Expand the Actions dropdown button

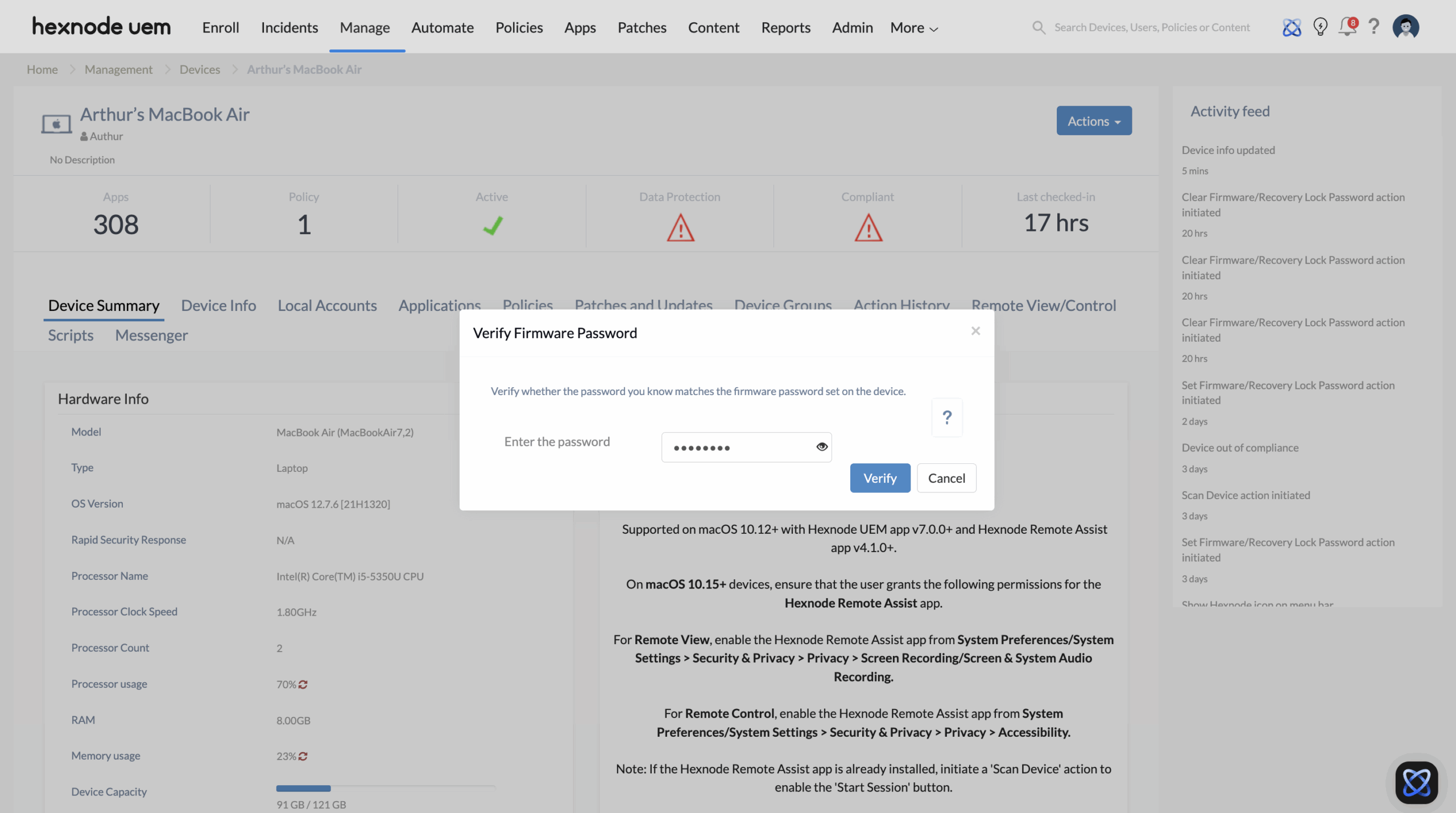point(1094,121)
